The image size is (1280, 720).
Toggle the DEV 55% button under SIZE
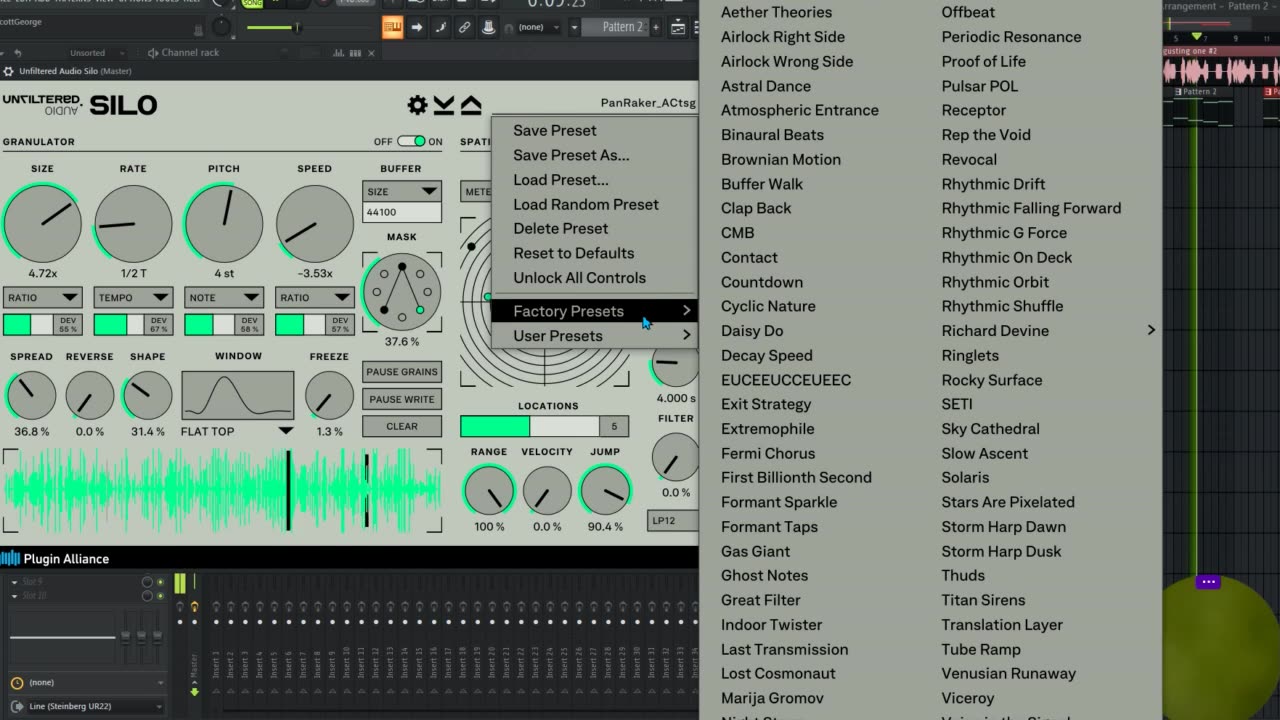(68, 325)
